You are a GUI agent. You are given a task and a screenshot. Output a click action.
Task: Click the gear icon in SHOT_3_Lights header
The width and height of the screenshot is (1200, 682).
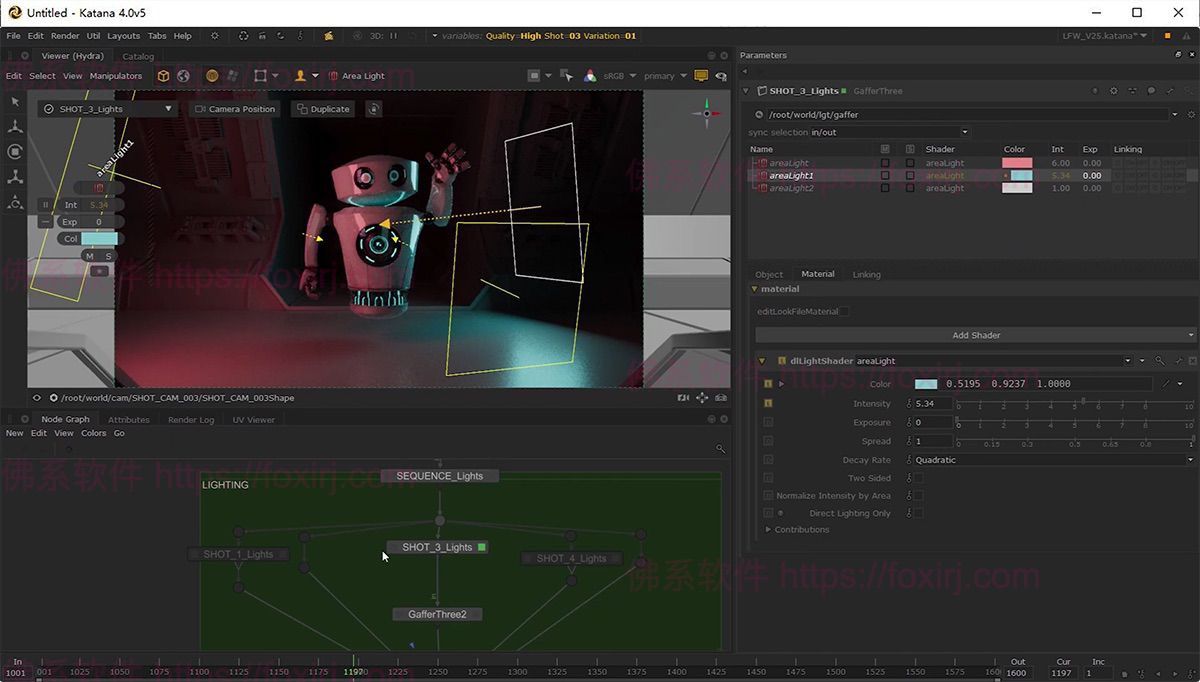pos(1114,91)
